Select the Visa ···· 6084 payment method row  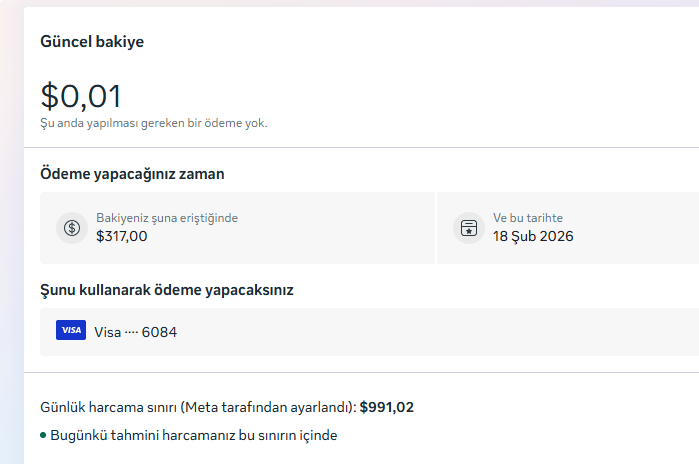point(370,332)
